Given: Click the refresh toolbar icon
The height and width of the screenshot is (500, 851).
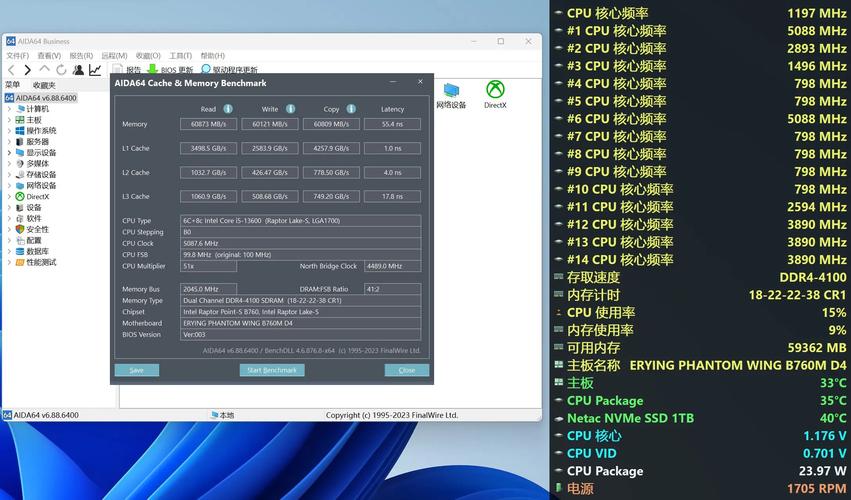Looking at the screenshot, I should 61,70.
